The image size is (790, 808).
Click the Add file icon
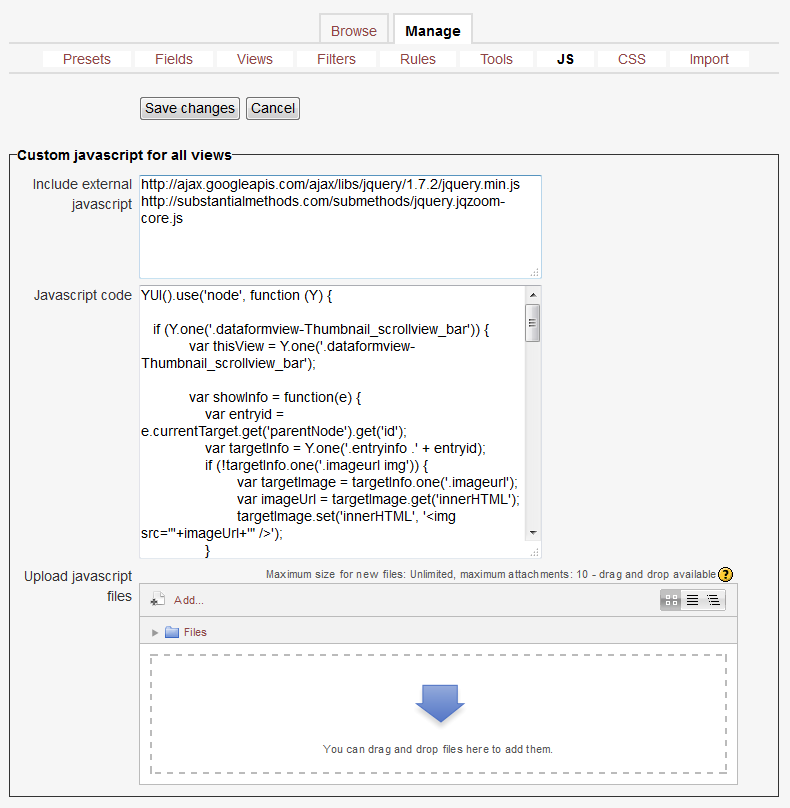tap(157, 600)
